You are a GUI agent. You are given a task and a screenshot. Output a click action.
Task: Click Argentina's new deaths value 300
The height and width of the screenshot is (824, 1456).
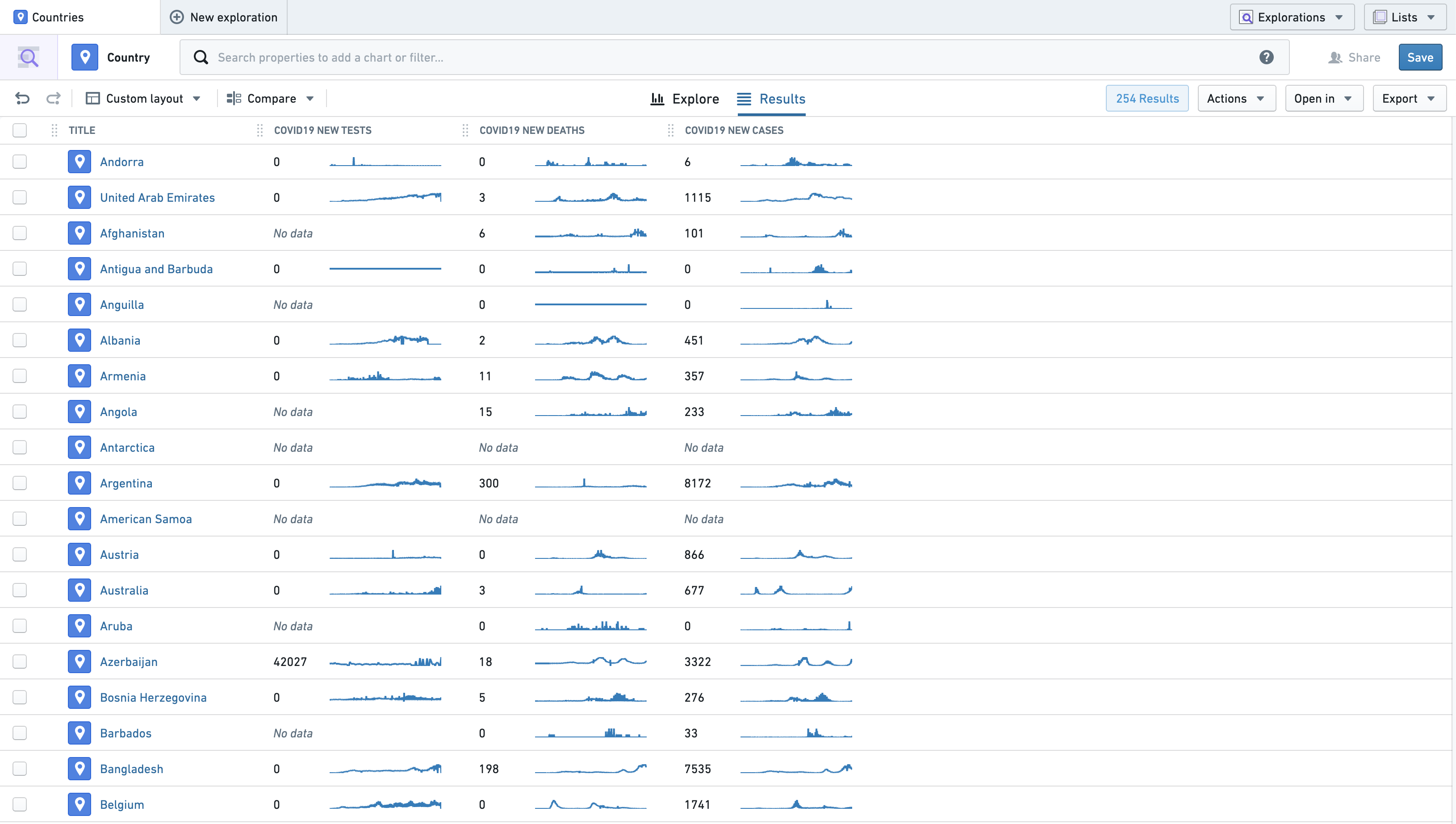(x=489, y=483)
